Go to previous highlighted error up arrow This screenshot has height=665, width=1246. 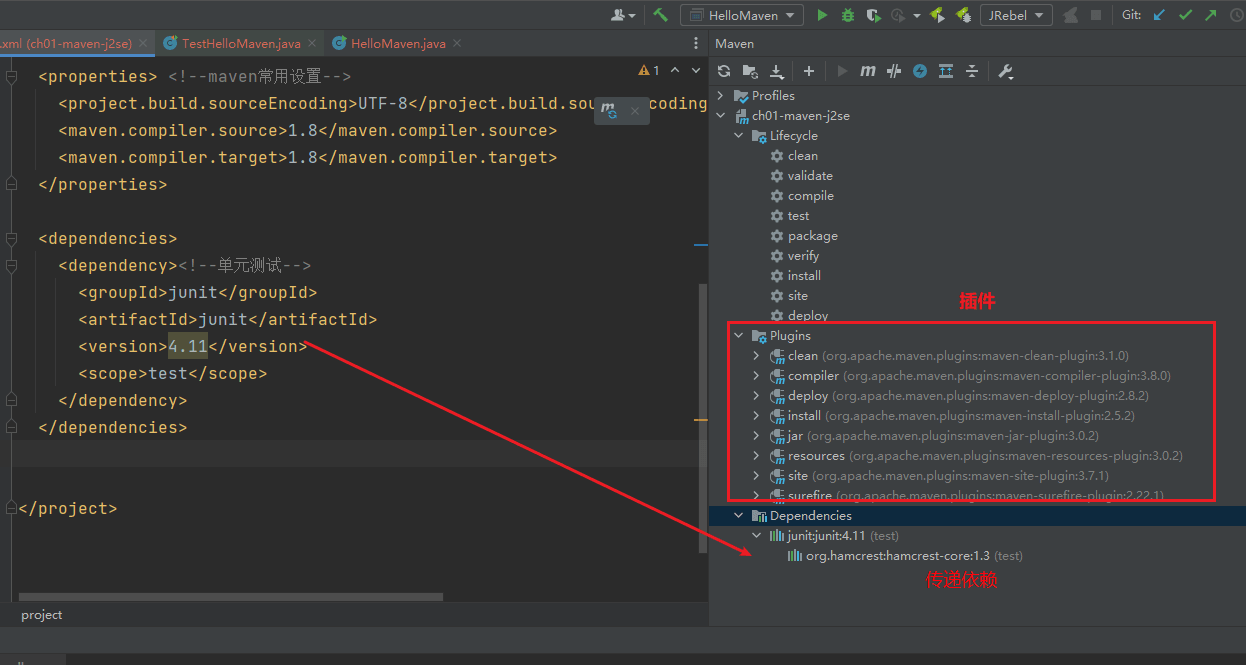(x=675, y=70)
